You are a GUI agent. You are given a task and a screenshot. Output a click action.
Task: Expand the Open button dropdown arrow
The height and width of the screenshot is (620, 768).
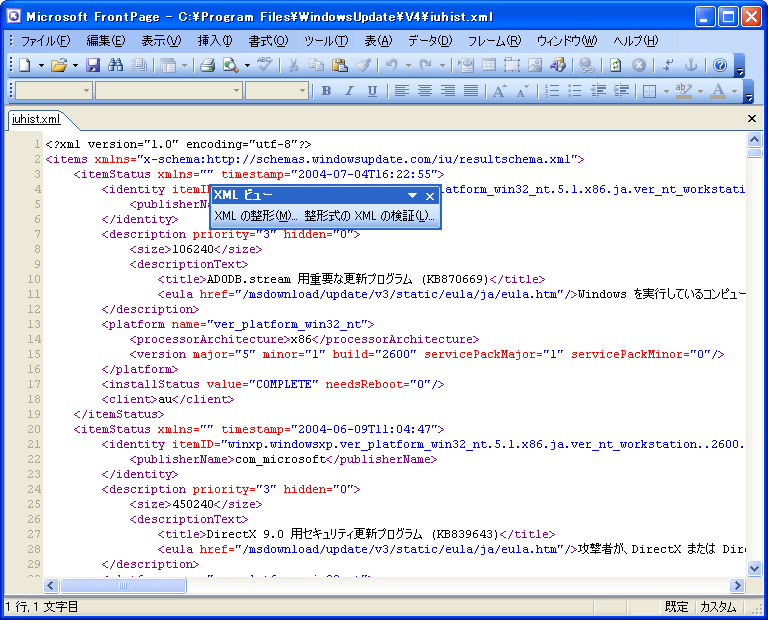75,65
